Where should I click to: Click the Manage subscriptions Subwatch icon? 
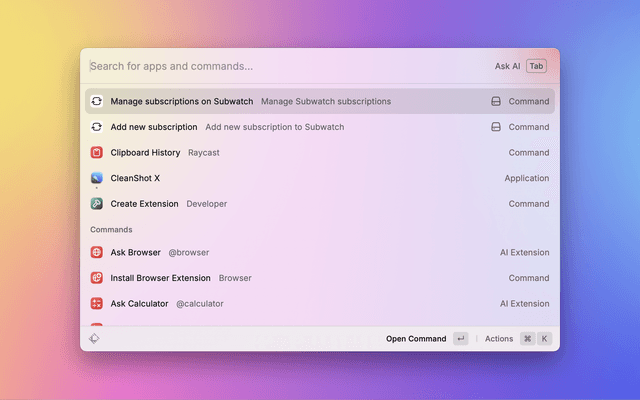click(97, 101)
